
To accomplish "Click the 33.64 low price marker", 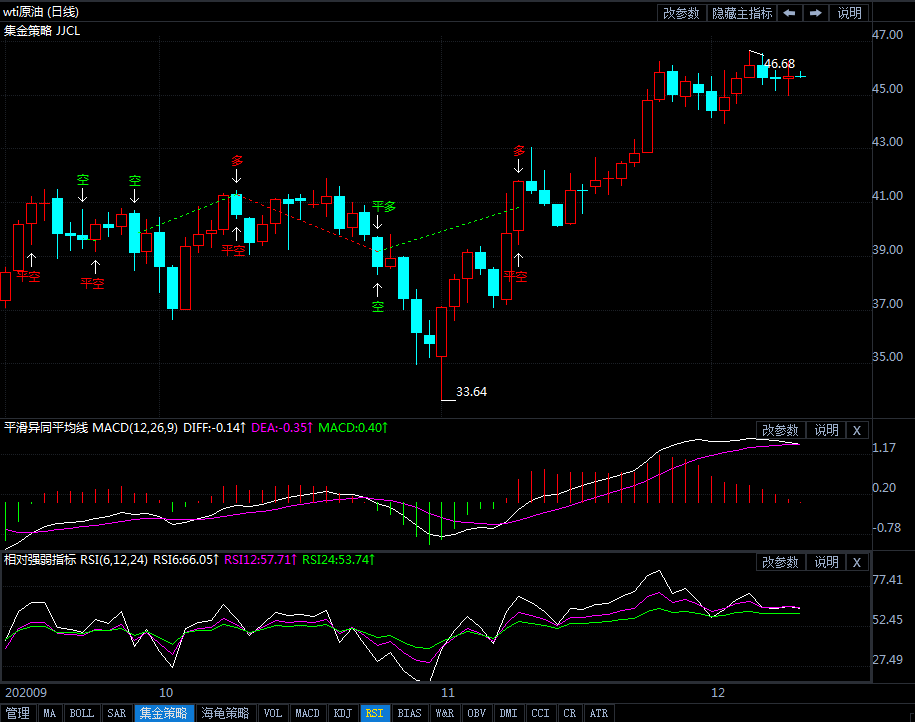I will 472,392.
